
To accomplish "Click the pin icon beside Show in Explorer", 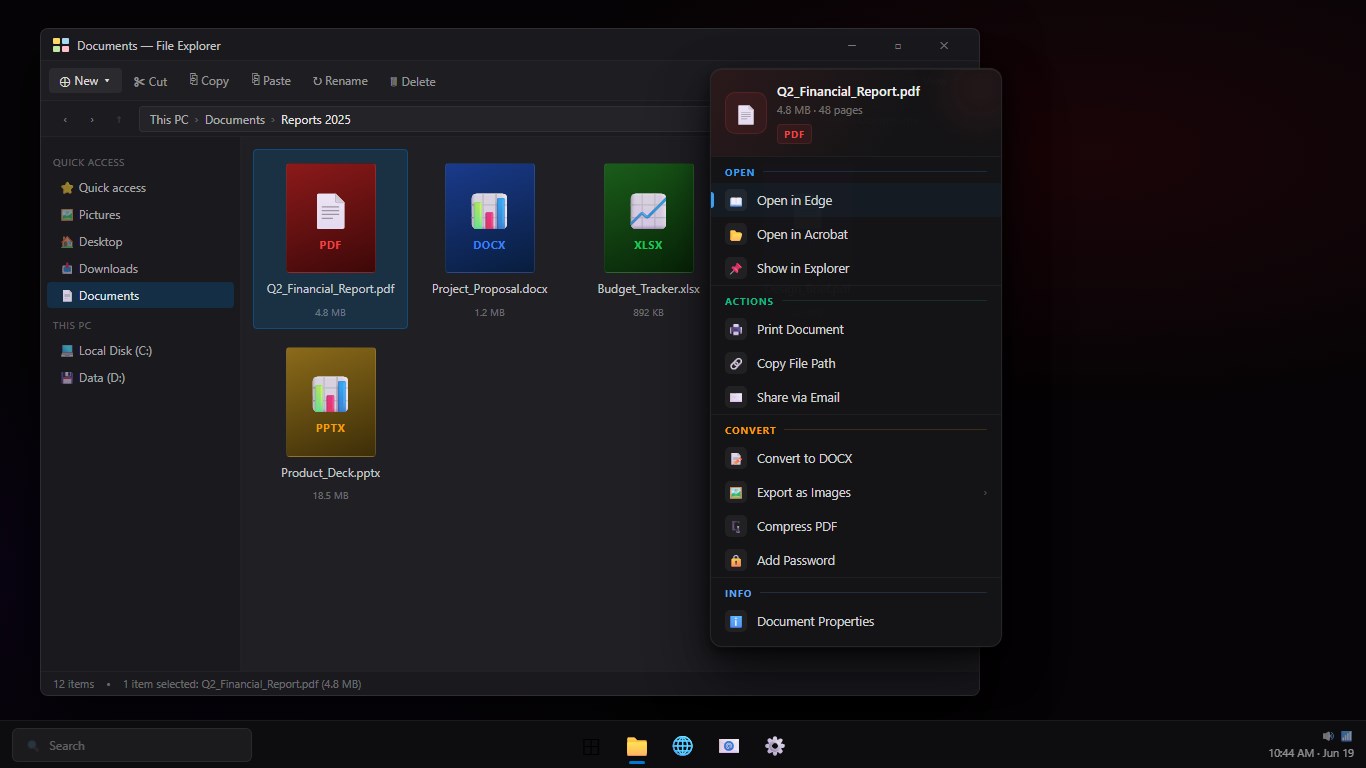I will (736, 269).
